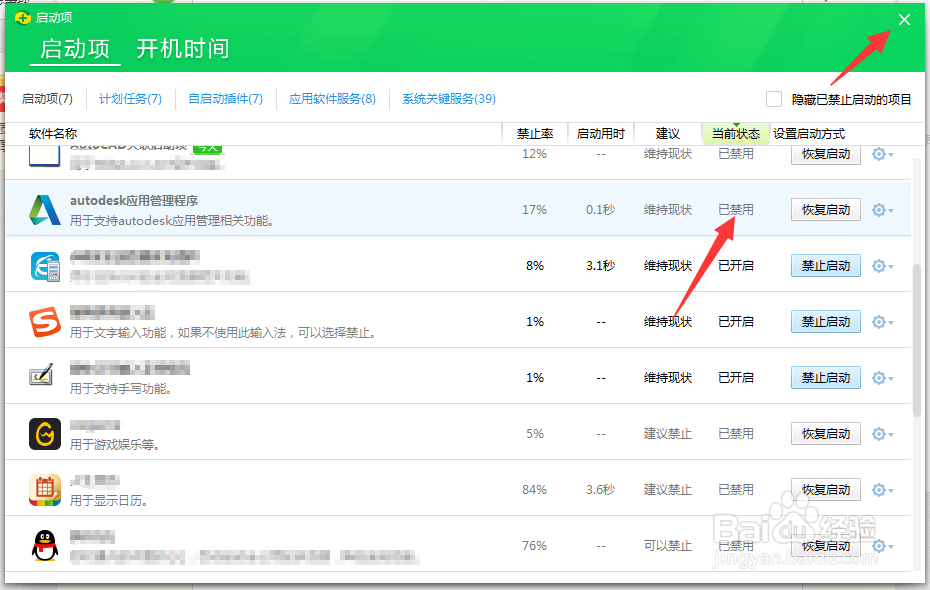930x590 pixels.
Task: Click 禁止启动 for handwriting support row
Action: [x=826, y=378]
